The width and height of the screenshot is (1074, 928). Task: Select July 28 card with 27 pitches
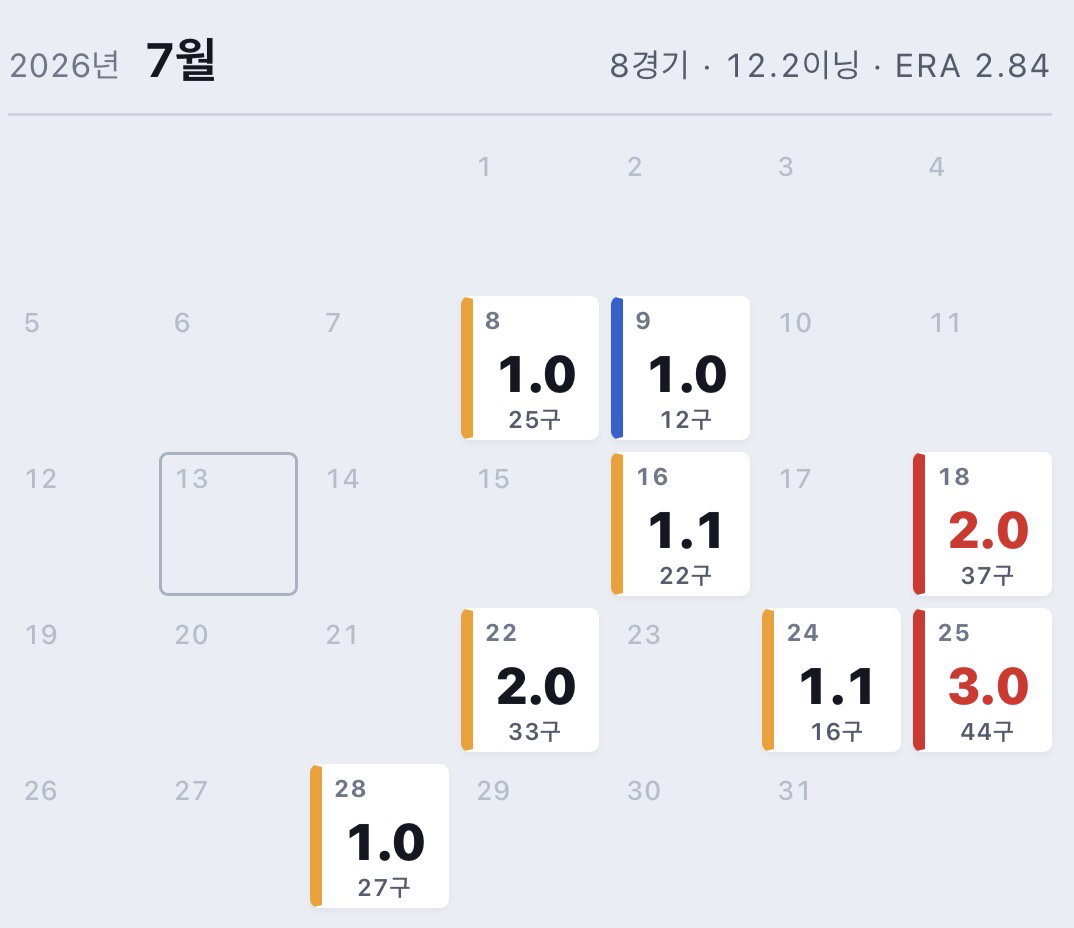pos(379,836)
